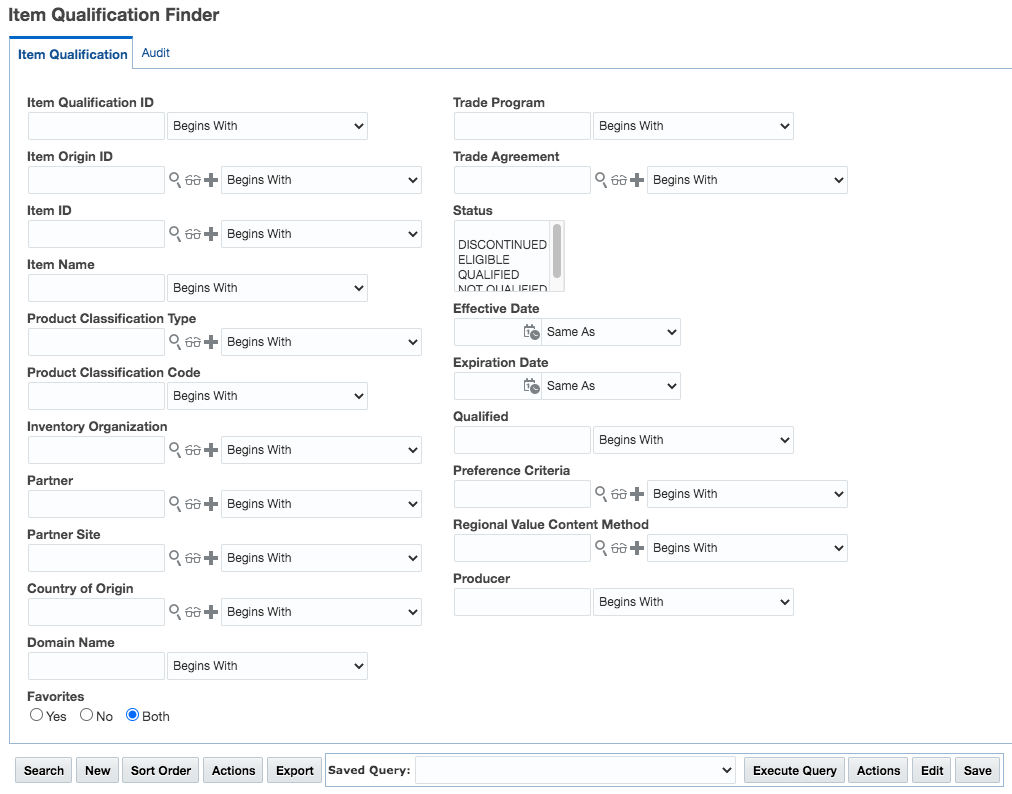Open the Effective Date 'Same As' dropdown
Image resolution: width=1012 pixels, height=794 pixels.
pos(610,332)
